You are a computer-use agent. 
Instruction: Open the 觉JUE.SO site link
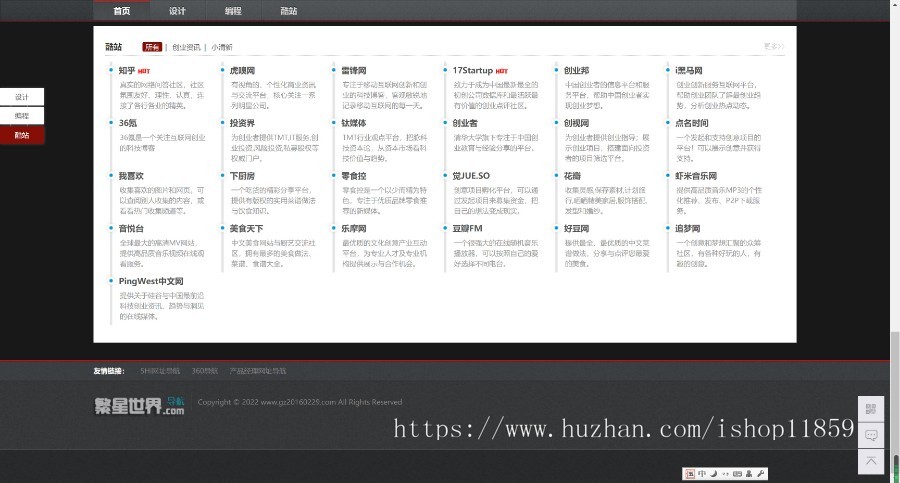click(471, 176)
